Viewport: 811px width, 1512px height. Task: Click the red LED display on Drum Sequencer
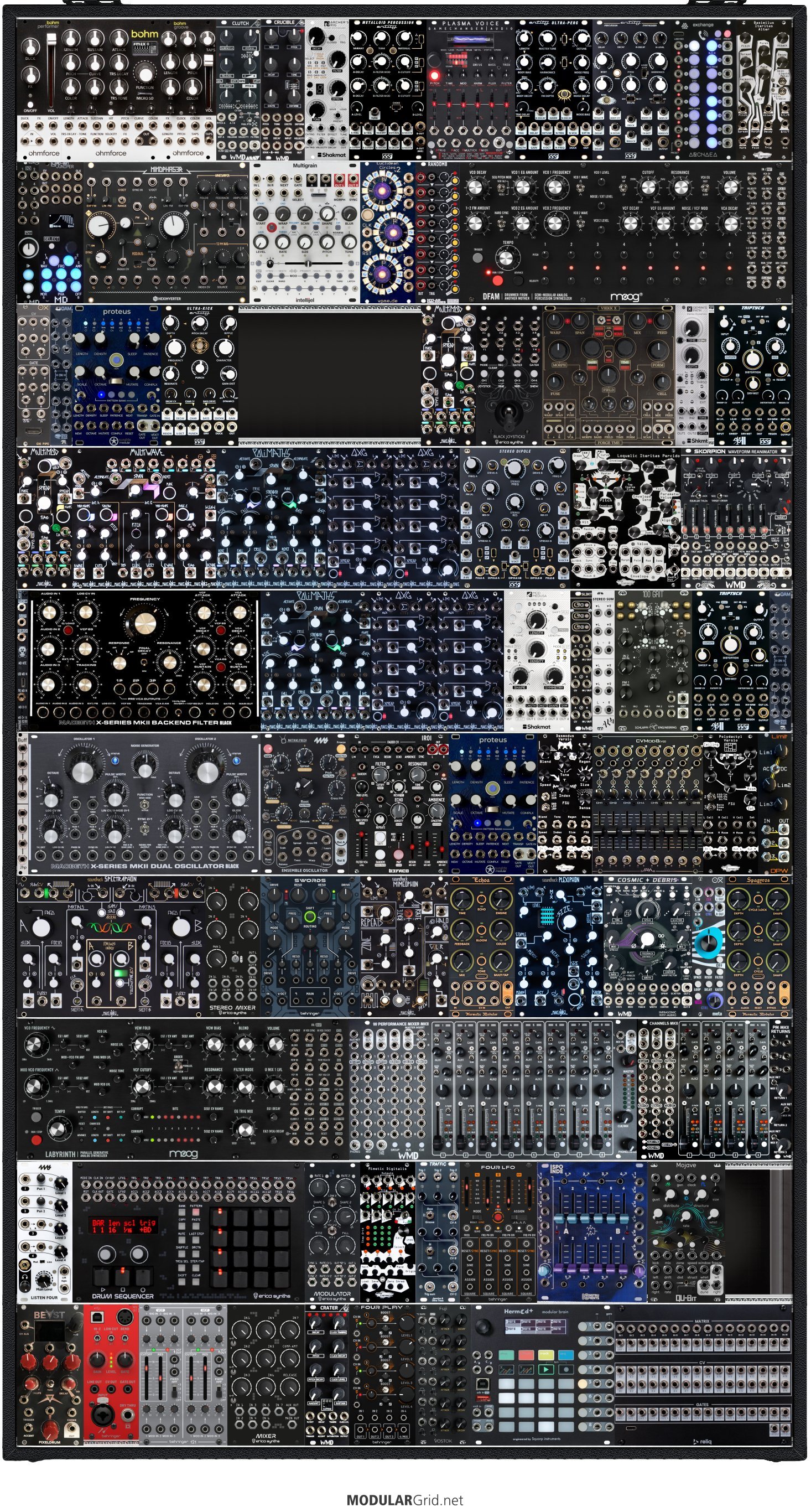(123, 1225)
